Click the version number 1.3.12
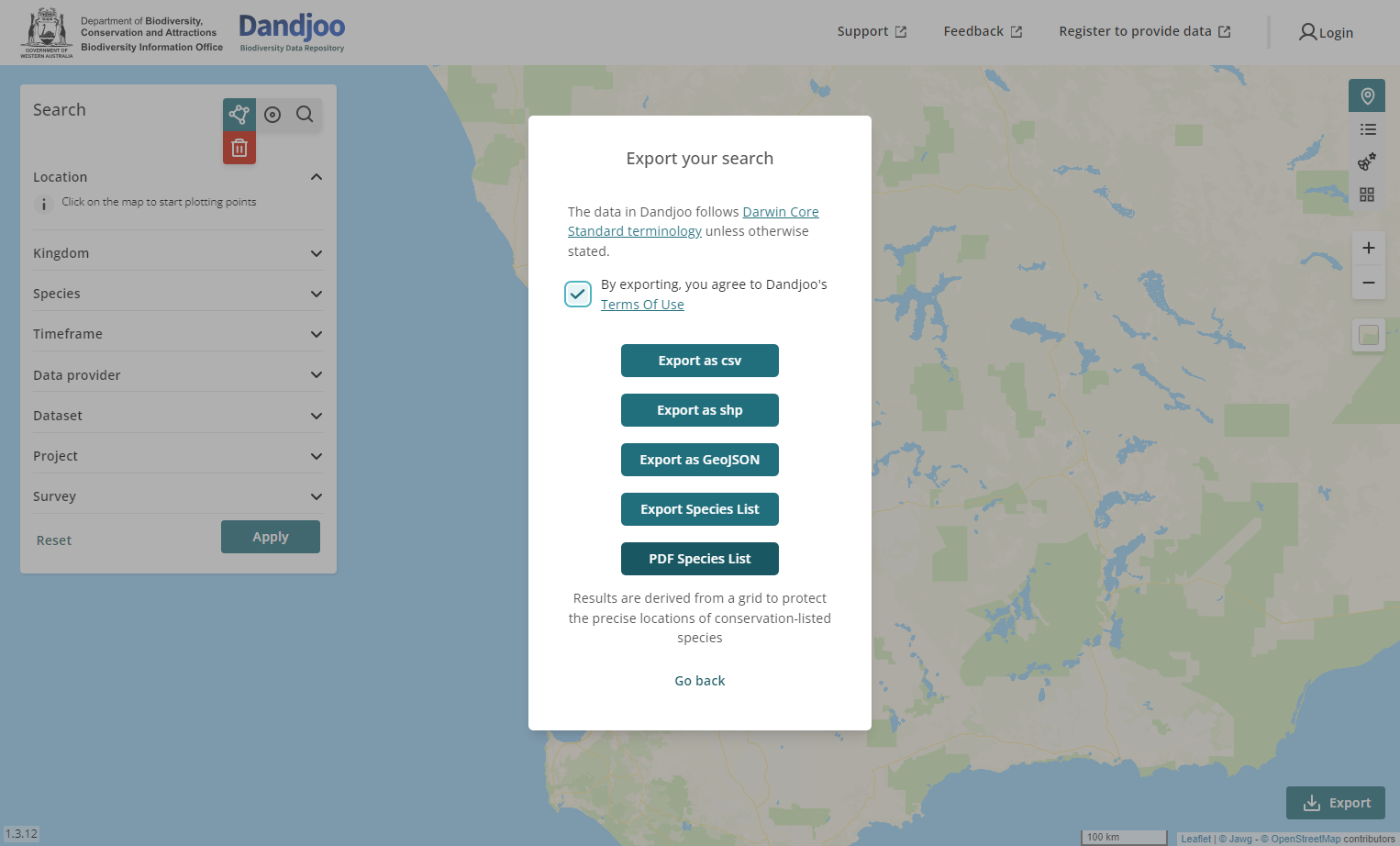Image resolution: width=1400 pixels, height=846 pixels. pos(21,834)
